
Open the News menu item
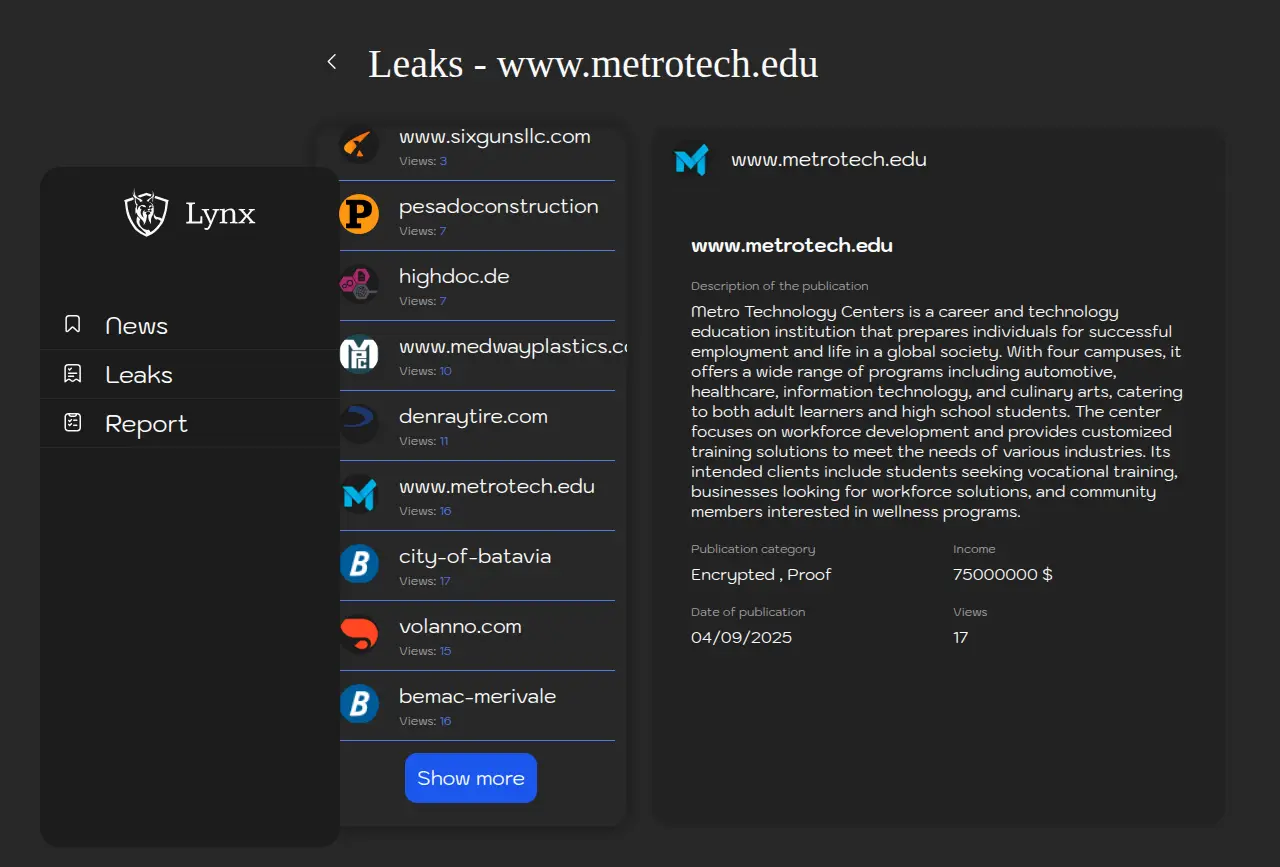click(137, 326)
